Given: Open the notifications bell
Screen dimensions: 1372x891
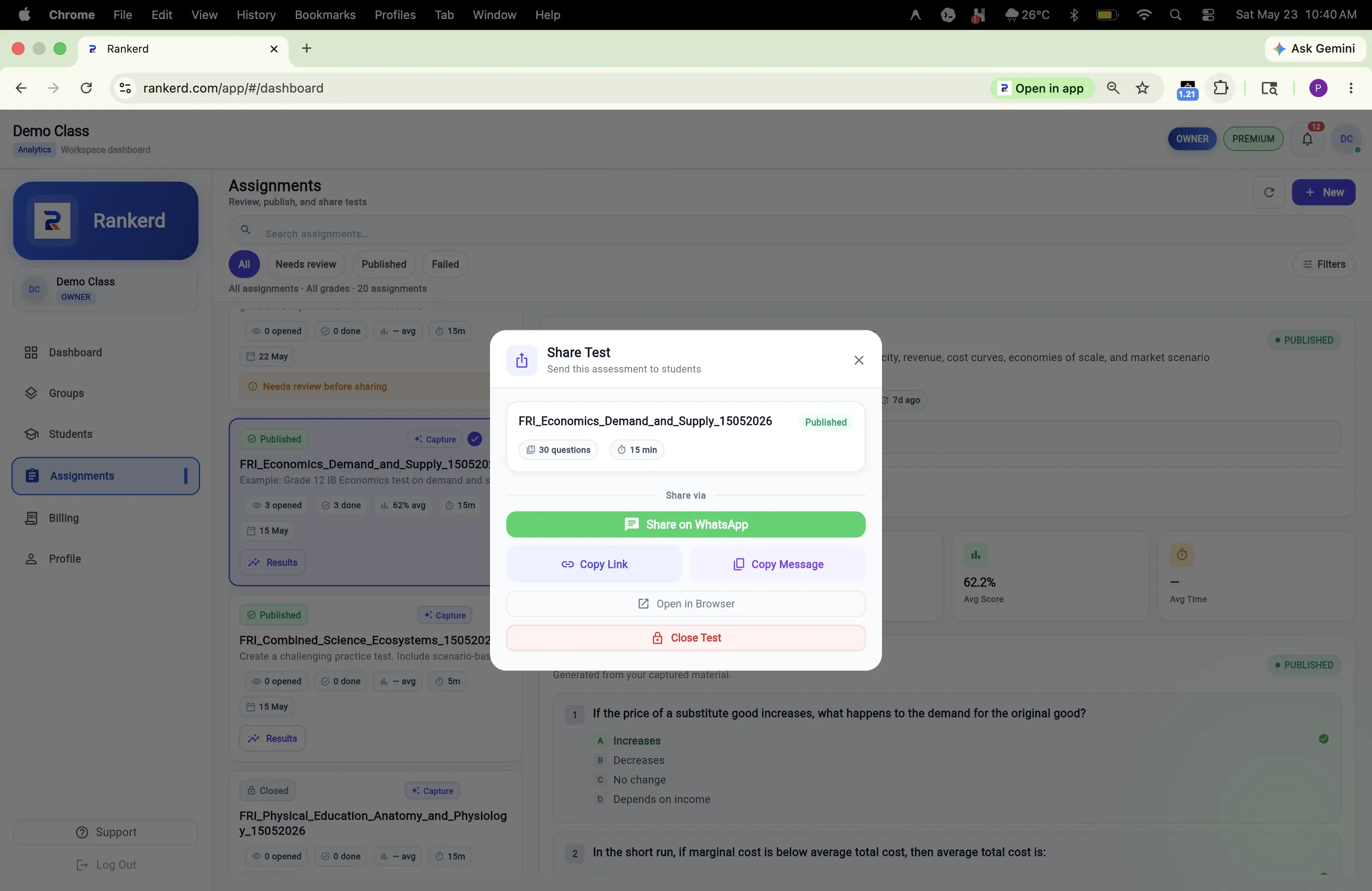Looking at the screenshot, I should 1307,139.
